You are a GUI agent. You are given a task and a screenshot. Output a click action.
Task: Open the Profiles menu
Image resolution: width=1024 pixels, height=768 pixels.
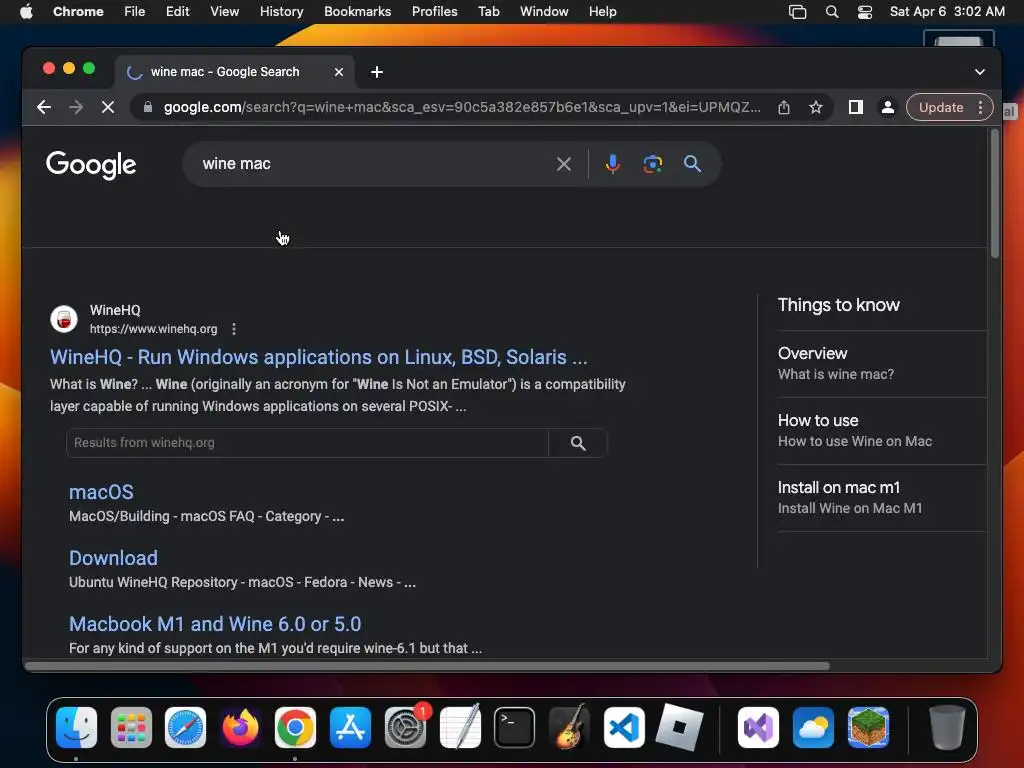[x=434, y=12]
